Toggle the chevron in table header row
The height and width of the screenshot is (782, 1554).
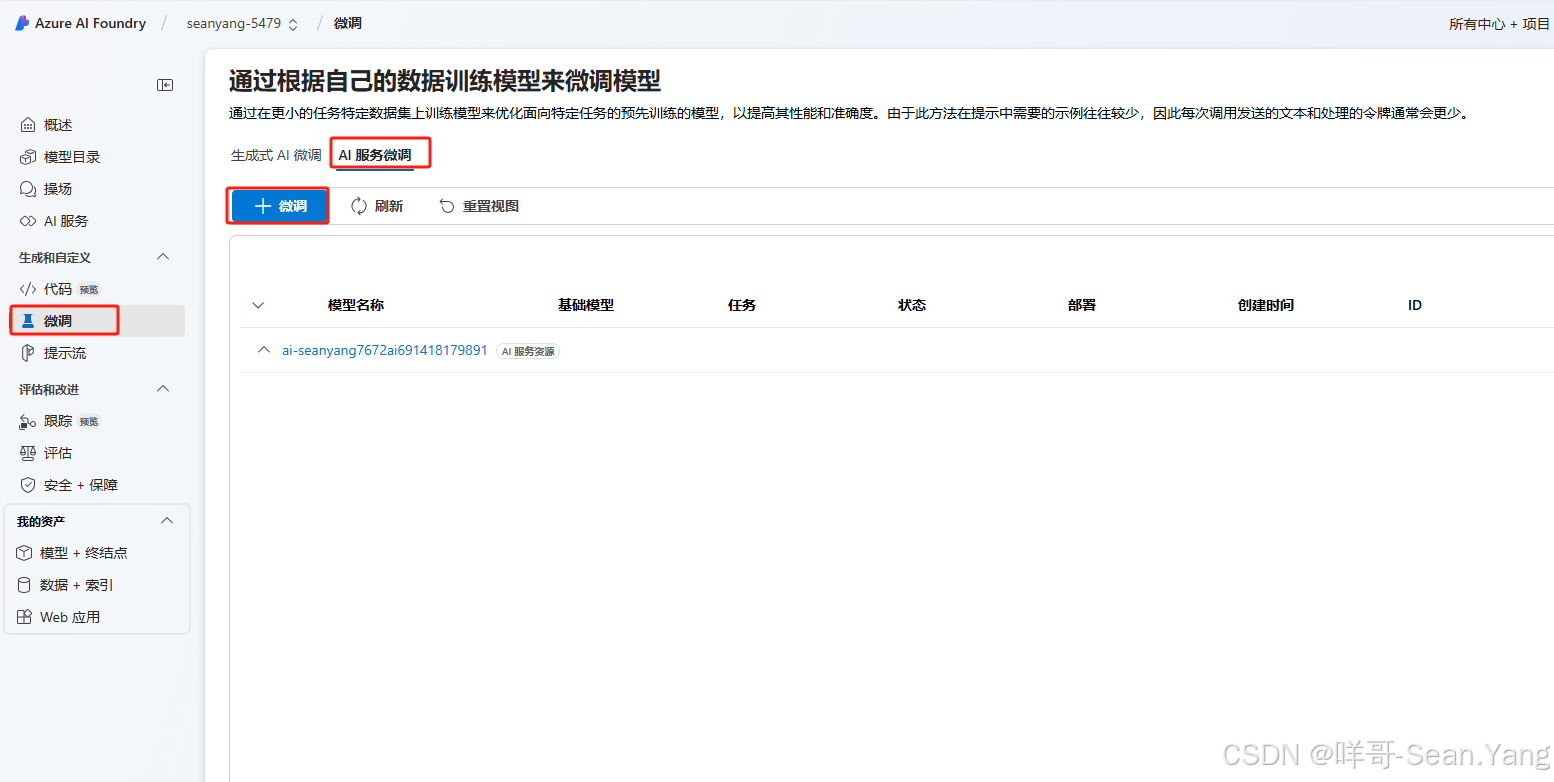pos(258,305)
